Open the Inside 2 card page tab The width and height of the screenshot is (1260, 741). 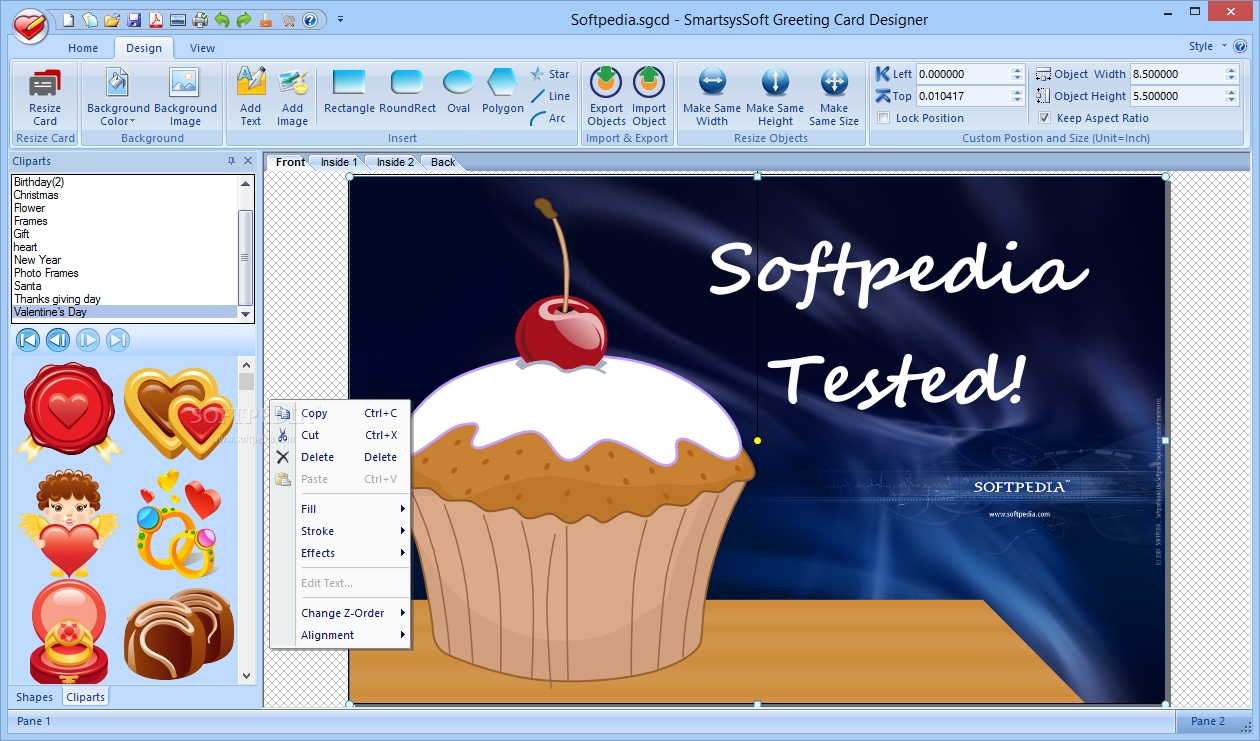395,162
